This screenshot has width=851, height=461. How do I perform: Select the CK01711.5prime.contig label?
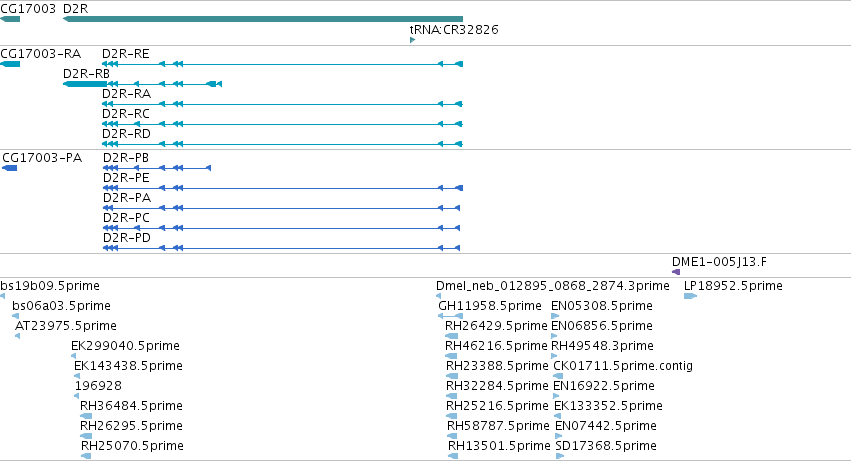pos(623,367)
